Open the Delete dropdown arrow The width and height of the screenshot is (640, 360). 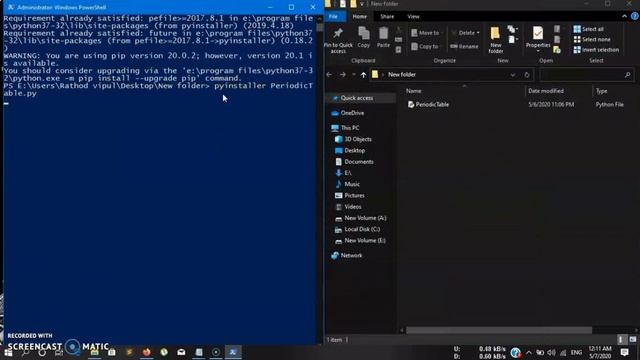pos(478,33)
